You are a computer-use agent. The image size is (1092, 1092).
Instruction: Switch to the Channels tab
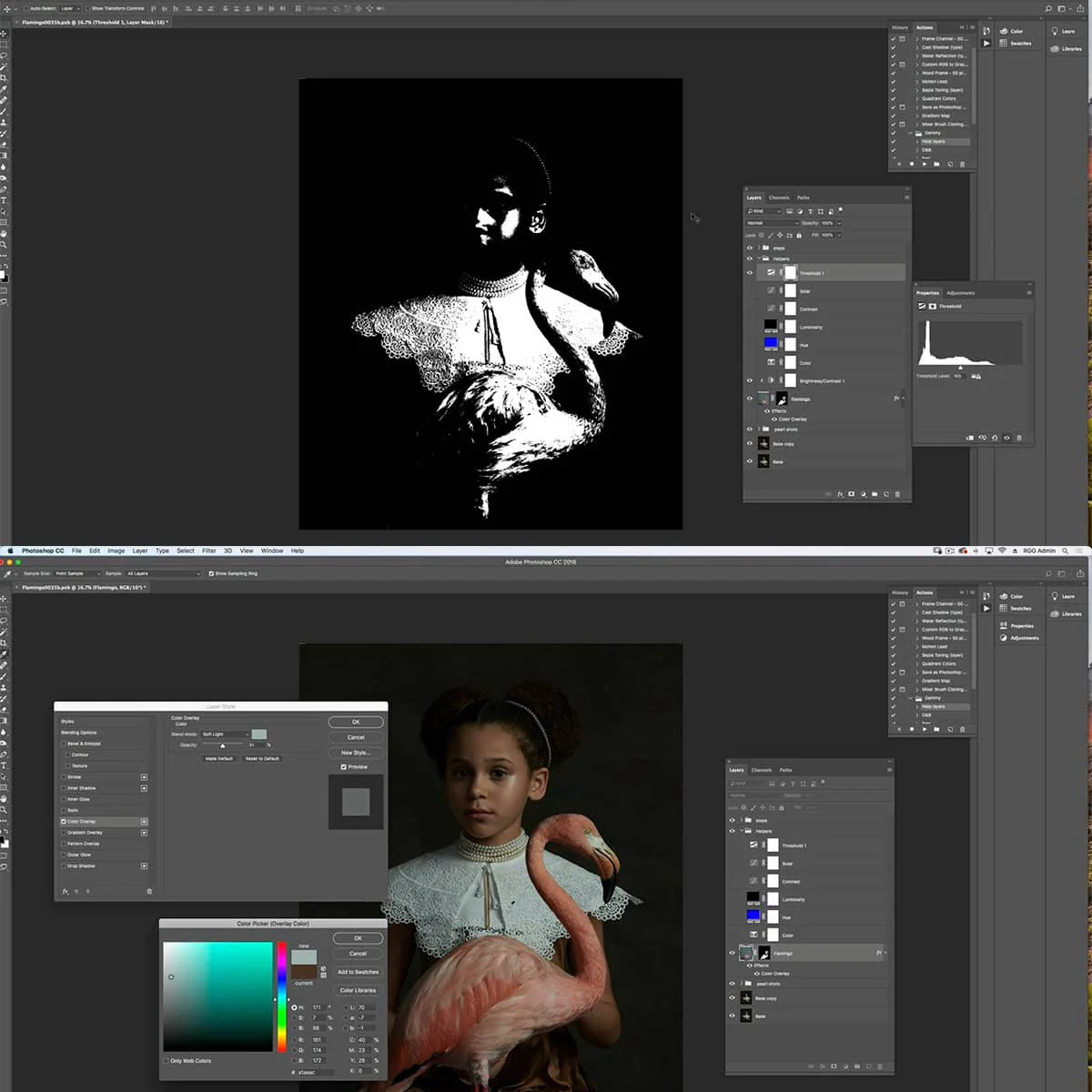779,197
